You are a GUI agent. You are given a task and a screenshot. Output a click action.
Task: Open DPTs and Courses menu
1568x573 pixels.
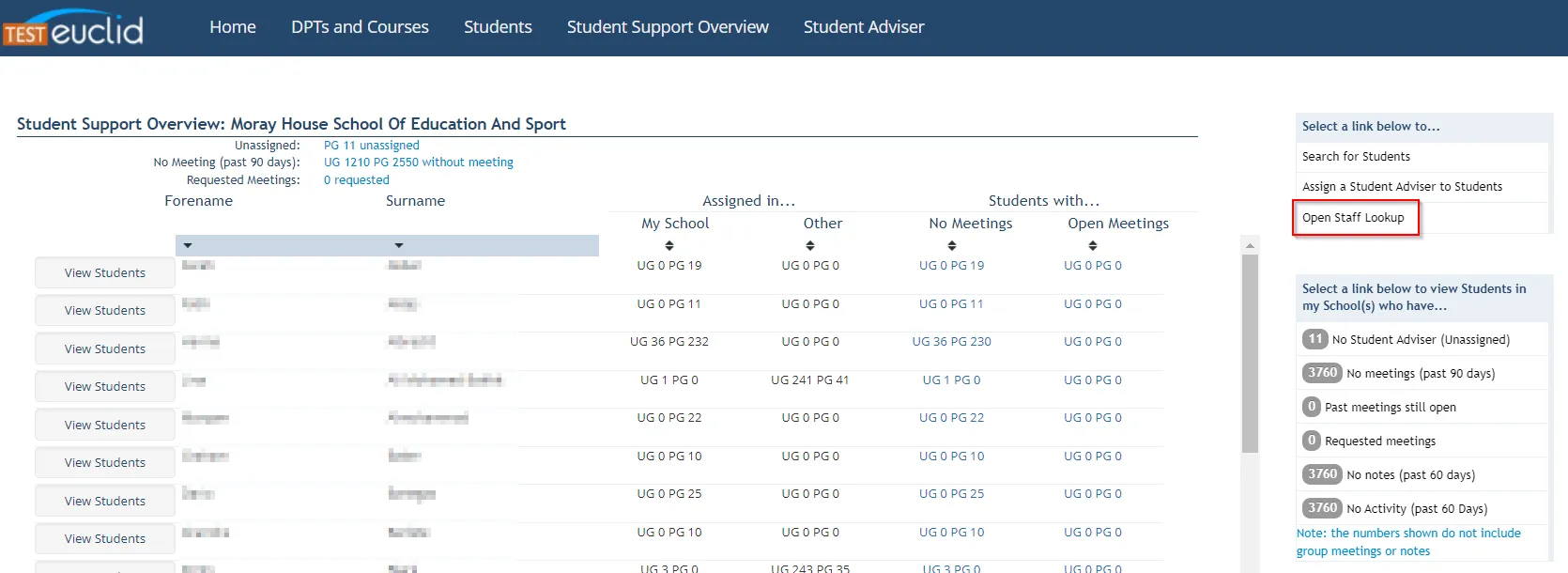click(360, 27)
